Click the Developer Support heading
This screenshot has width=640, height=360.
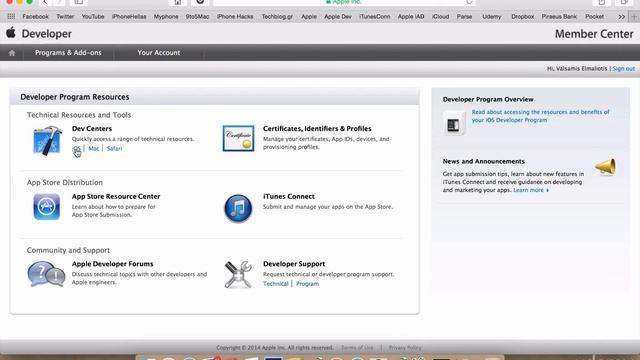coord(294,264)
